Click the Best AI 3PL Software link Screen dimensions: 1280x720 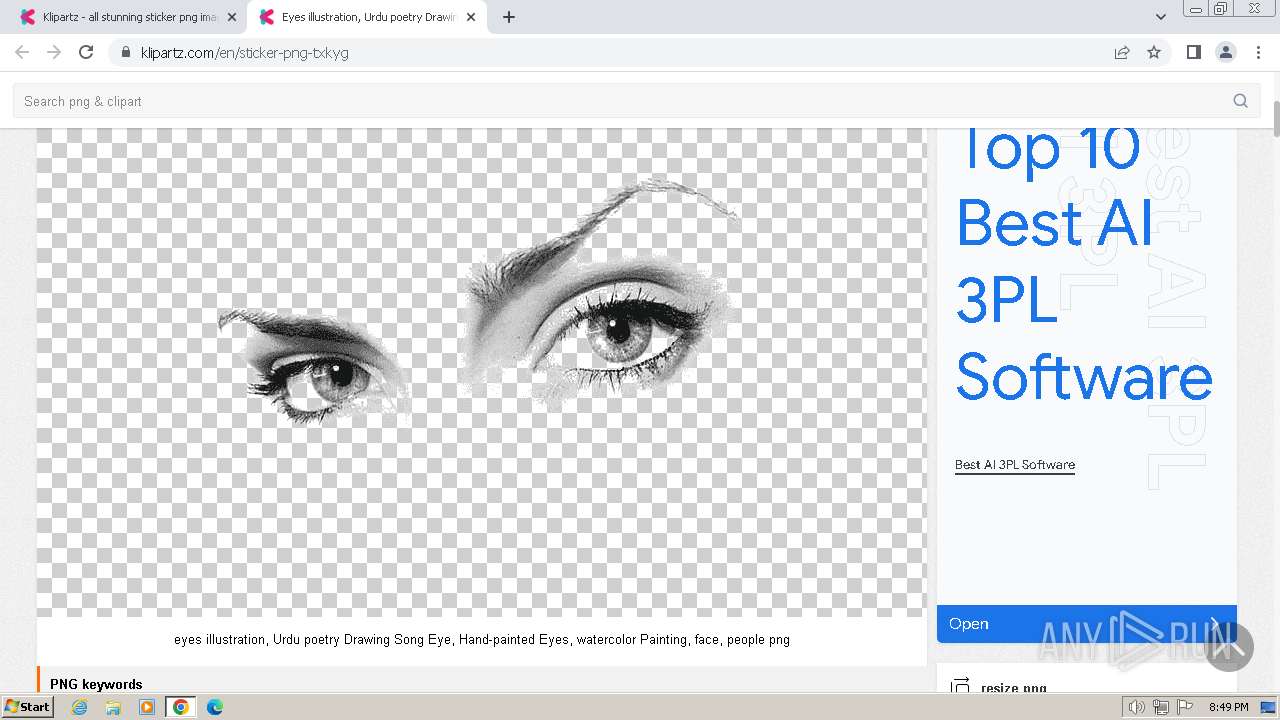tap(1015, 465)
